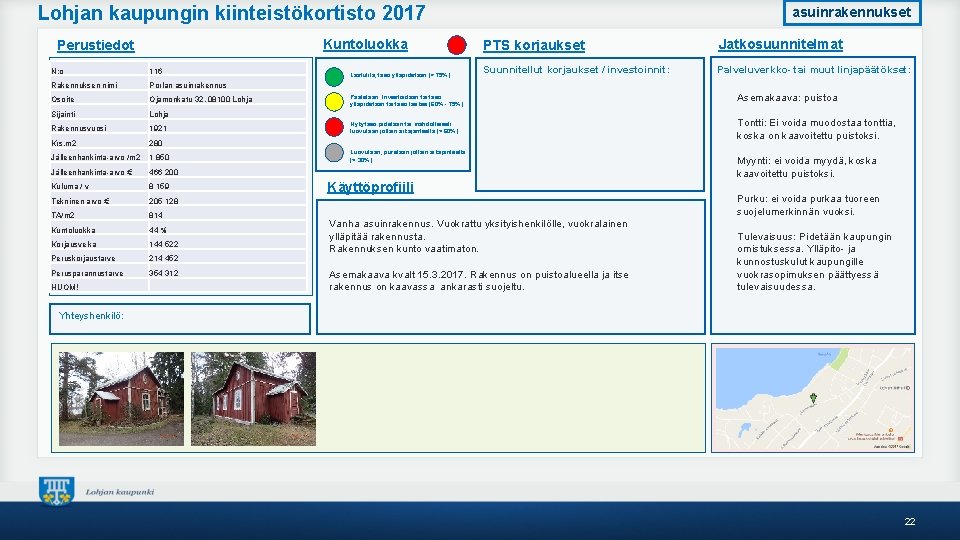Open the Perustiedot heading link
This screenshot has width=960, height=540.
point(96,45)
